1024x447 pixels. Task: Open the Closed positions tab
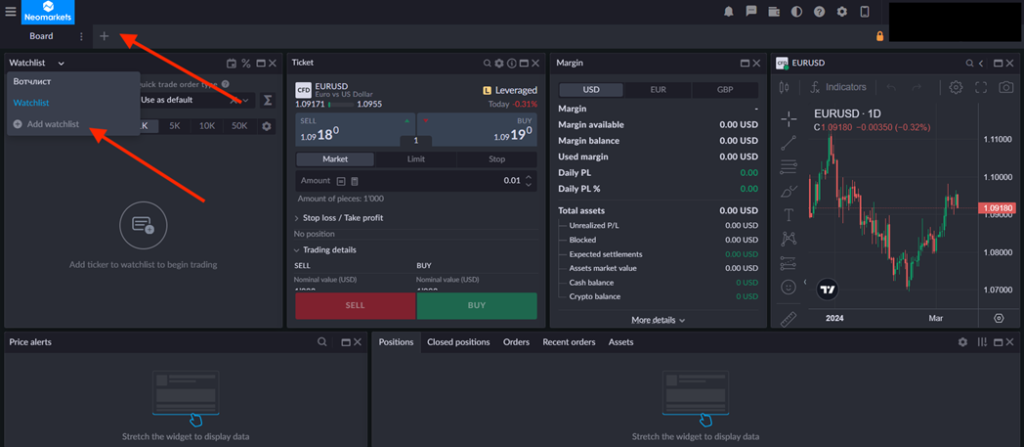(458, 342)
